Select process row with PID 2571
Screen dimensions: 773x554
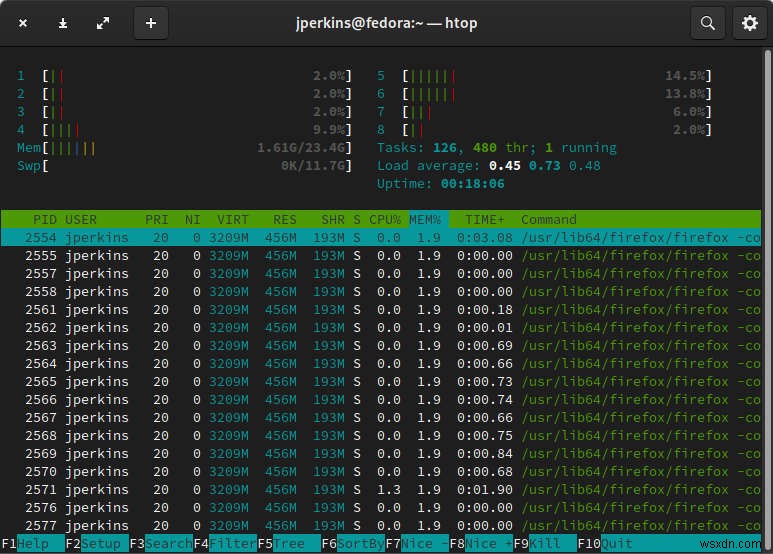tap(381, 489)
